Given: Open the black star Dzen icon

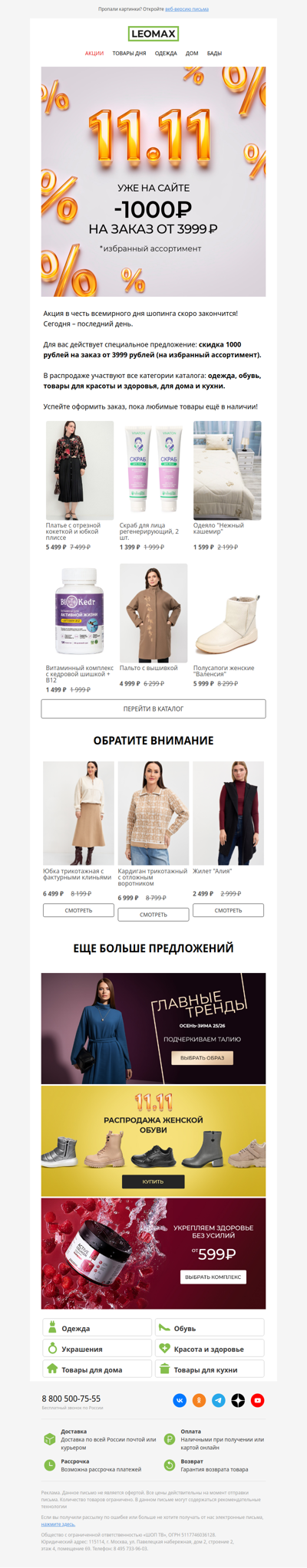Looking at the screenshot, I should coord(238,1400).
